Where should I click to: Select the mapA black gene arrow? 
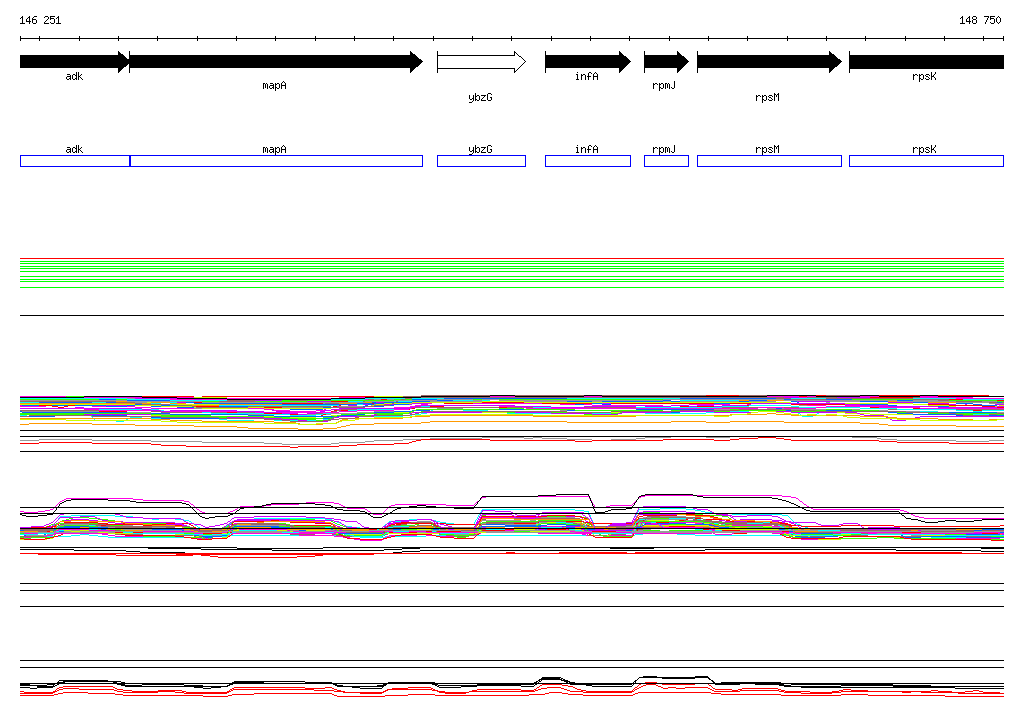tap(276, 62)
